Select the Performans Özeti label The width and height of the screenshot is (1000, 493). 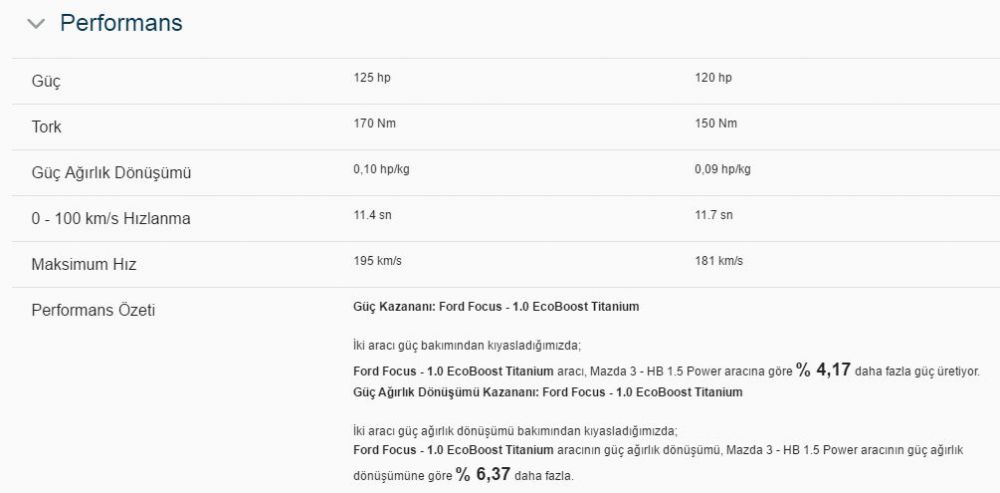tap(93, 311)
